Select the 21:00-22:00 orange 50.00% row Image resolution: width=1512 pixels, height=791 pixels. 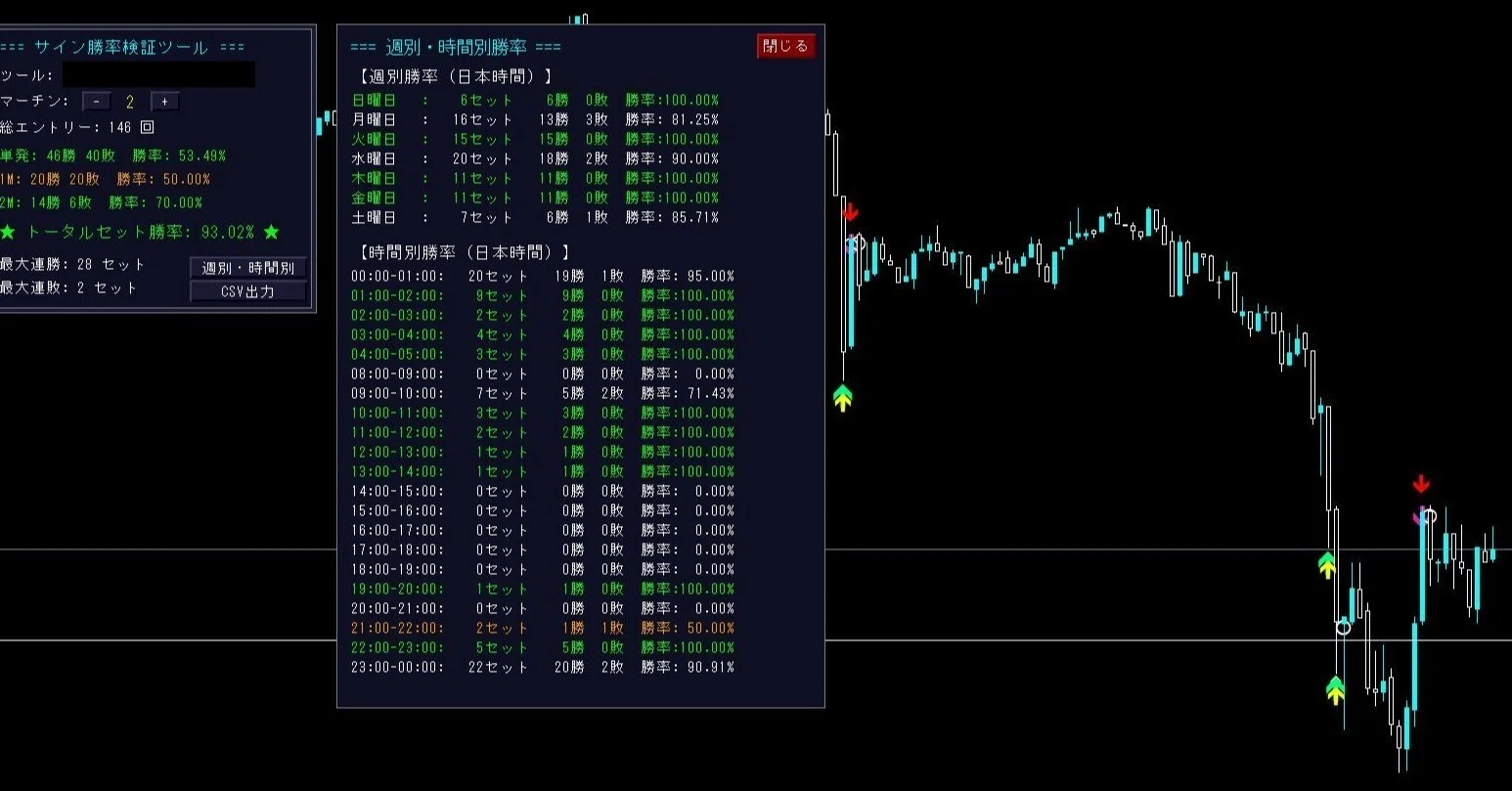pos(543,628)
